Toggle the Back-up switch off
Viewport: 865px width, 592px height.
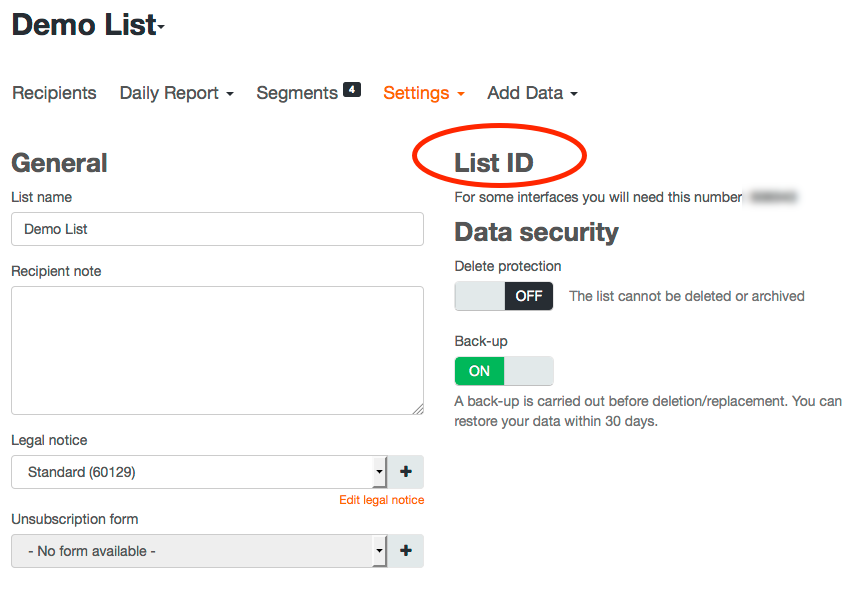[503, 371]
